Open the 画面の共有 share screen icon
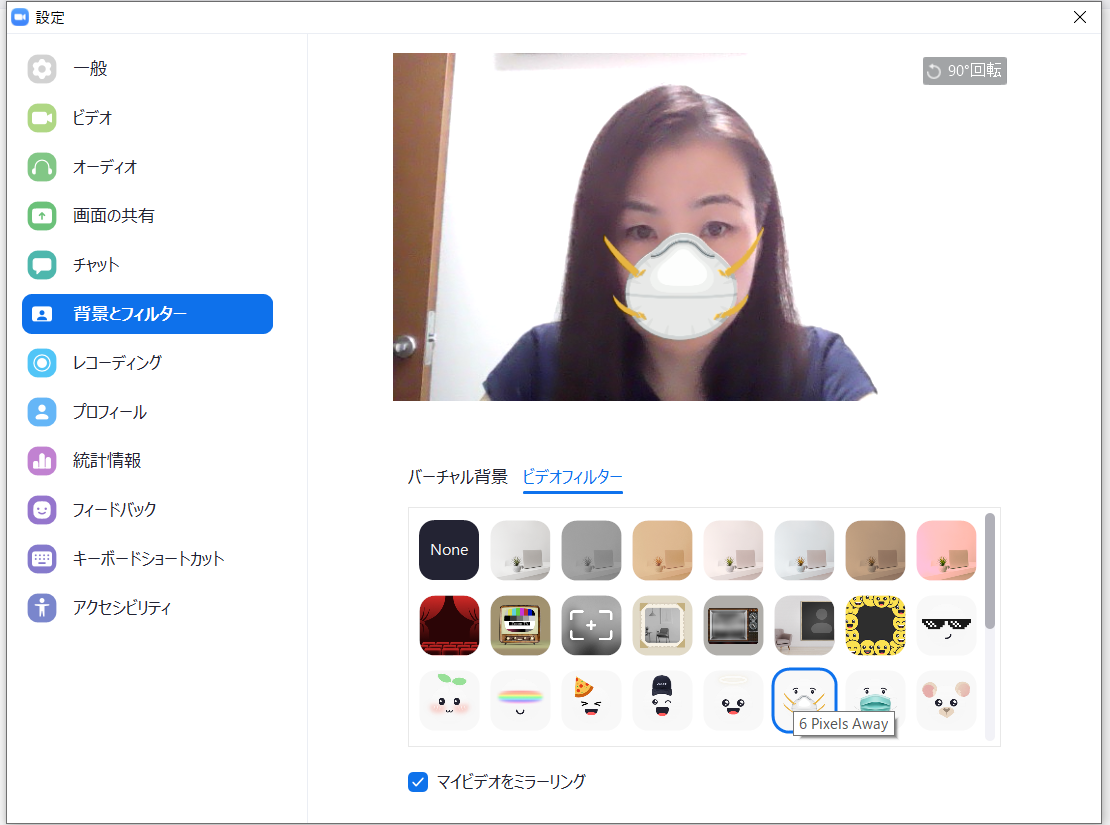The image size is (1110, 825). coord(42,216)
